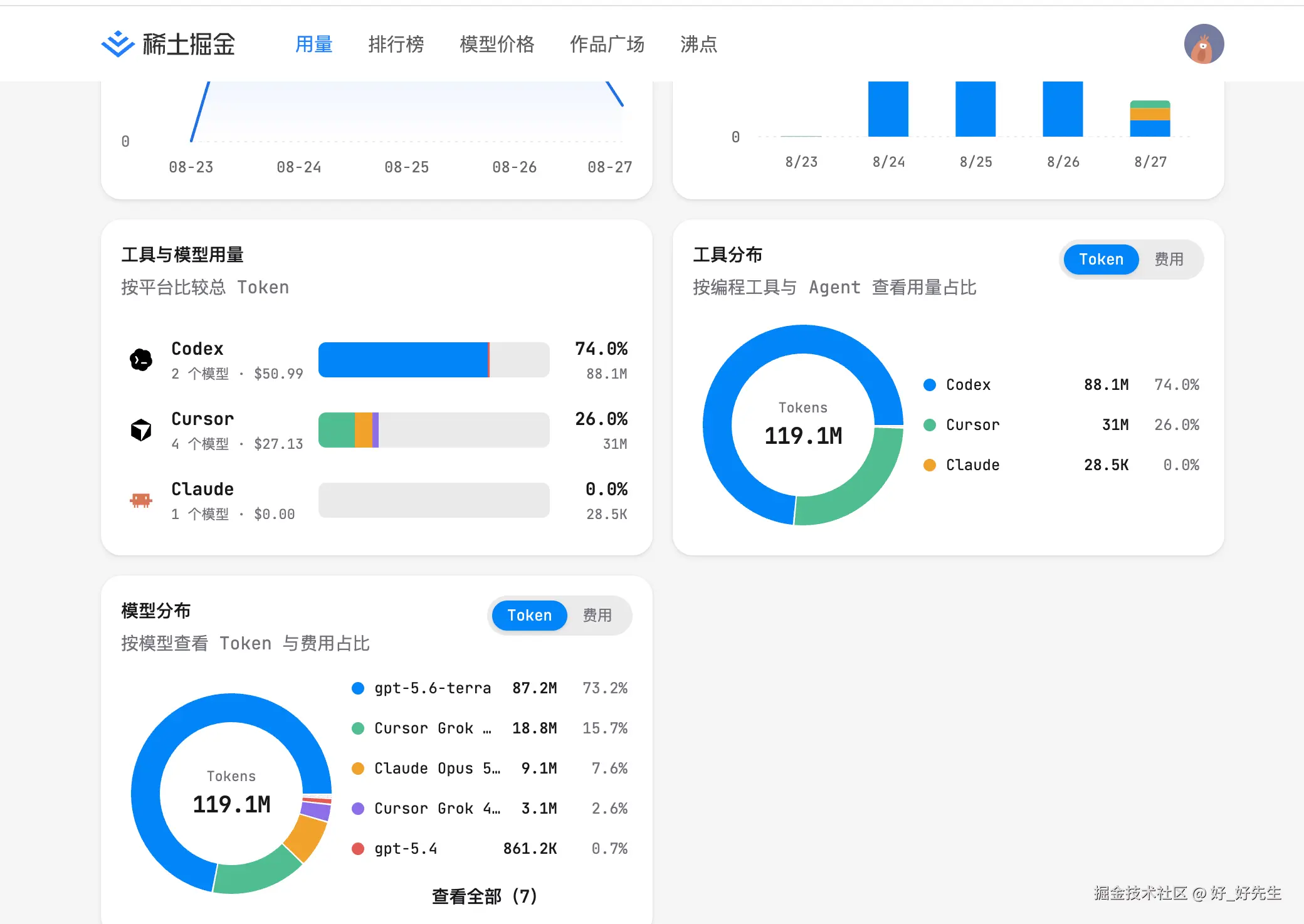1304x924 pixels.
Task: Click the 88.1M value in 工具分布 legend
Action: (x=1107, y=385)
